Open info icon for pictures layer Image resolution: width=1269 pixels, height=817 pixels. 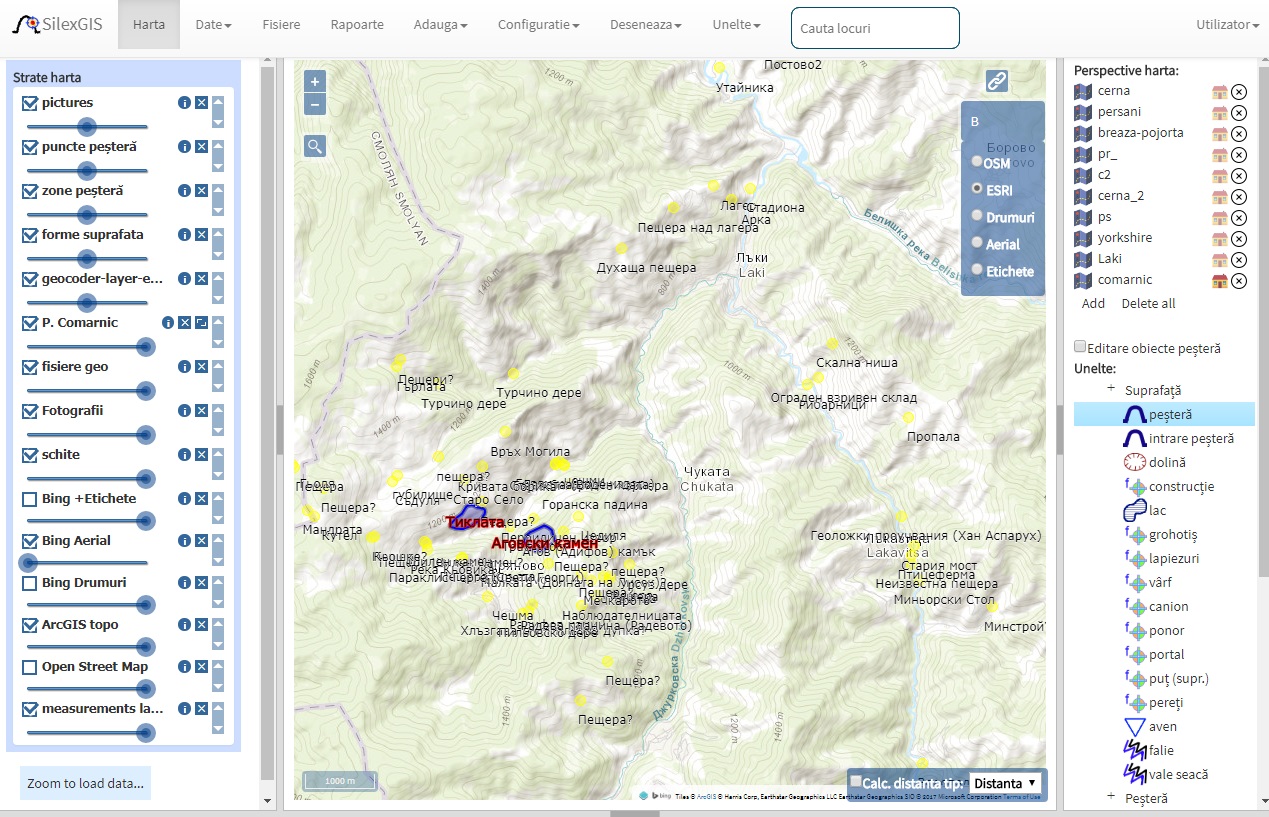(x=184, y=103)
